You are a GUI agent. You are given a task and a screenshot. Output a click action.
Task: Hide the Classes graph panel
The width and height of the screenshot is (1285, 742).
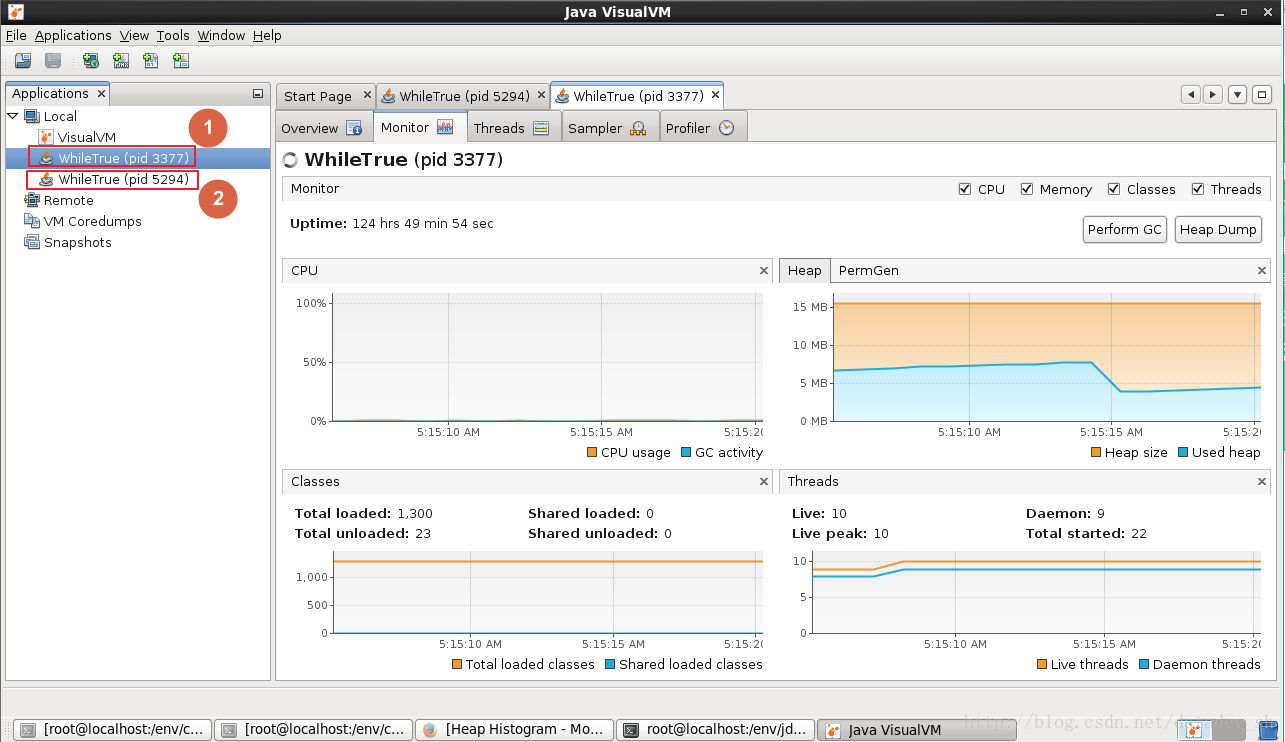point(764,482)
